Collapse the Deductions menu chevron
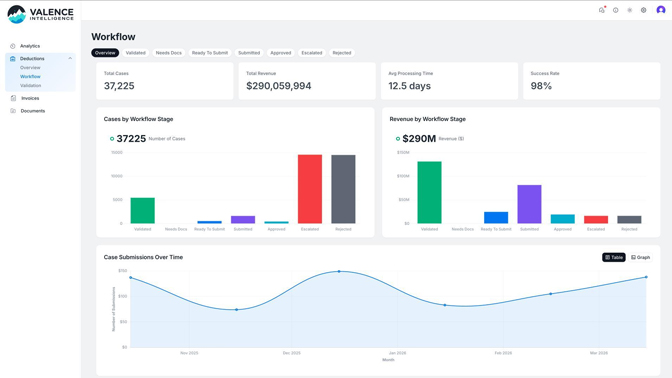Image resolution: width=672 pixels, height=378 pixels. point(70,58)
